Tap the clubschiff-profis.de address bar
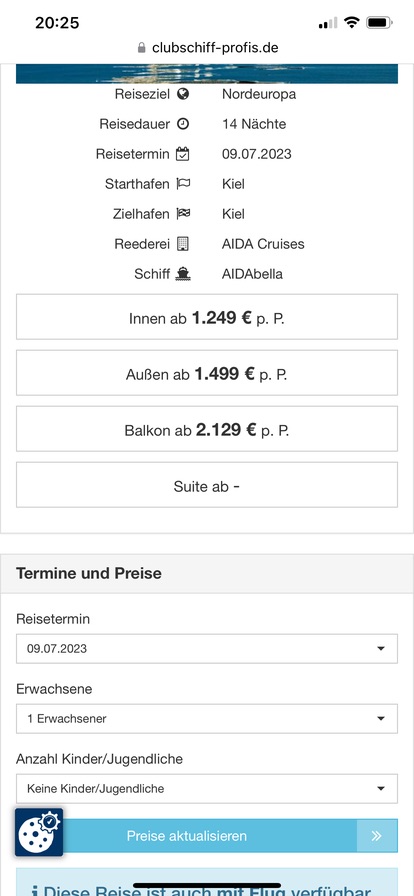This screenshot has height=896, width=414. pos(208,48)
